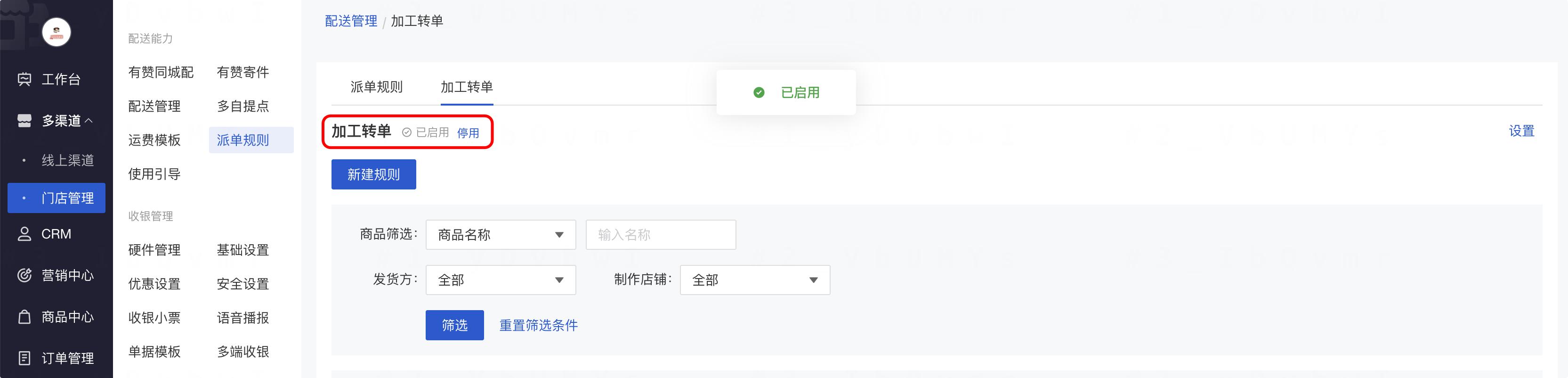Select the 加工转单 tab

(x=466, y=87)
